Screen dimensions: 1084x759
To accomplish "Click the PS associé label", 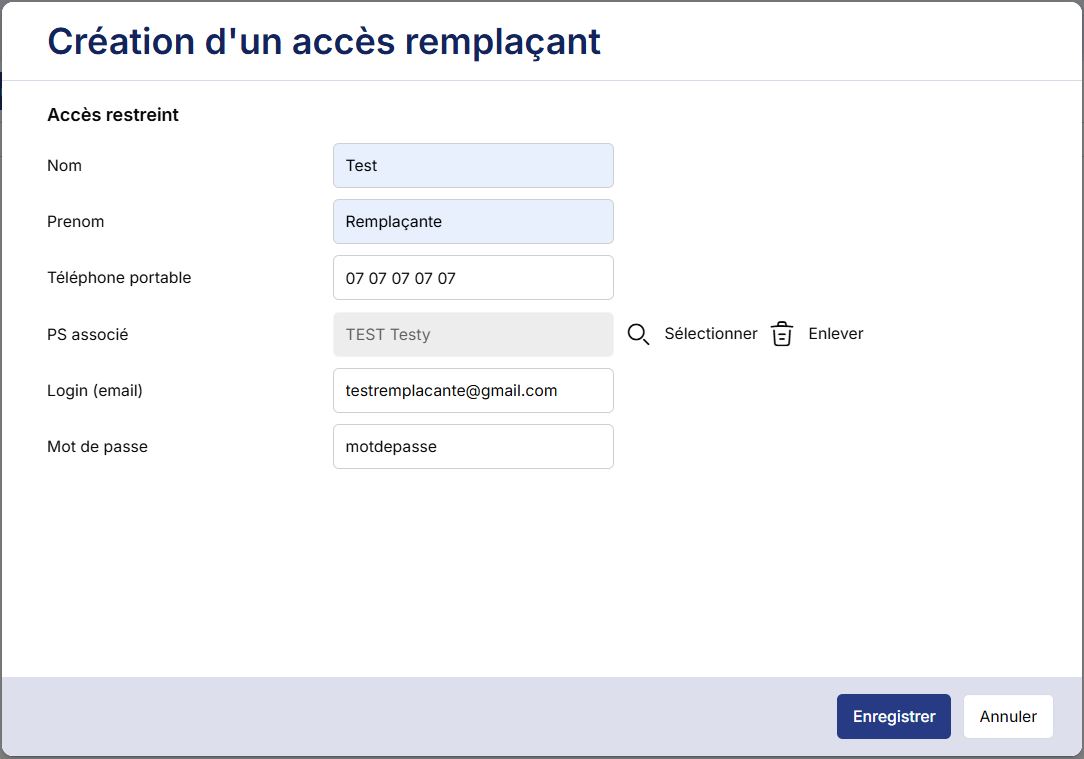I will tap(88, 335).
